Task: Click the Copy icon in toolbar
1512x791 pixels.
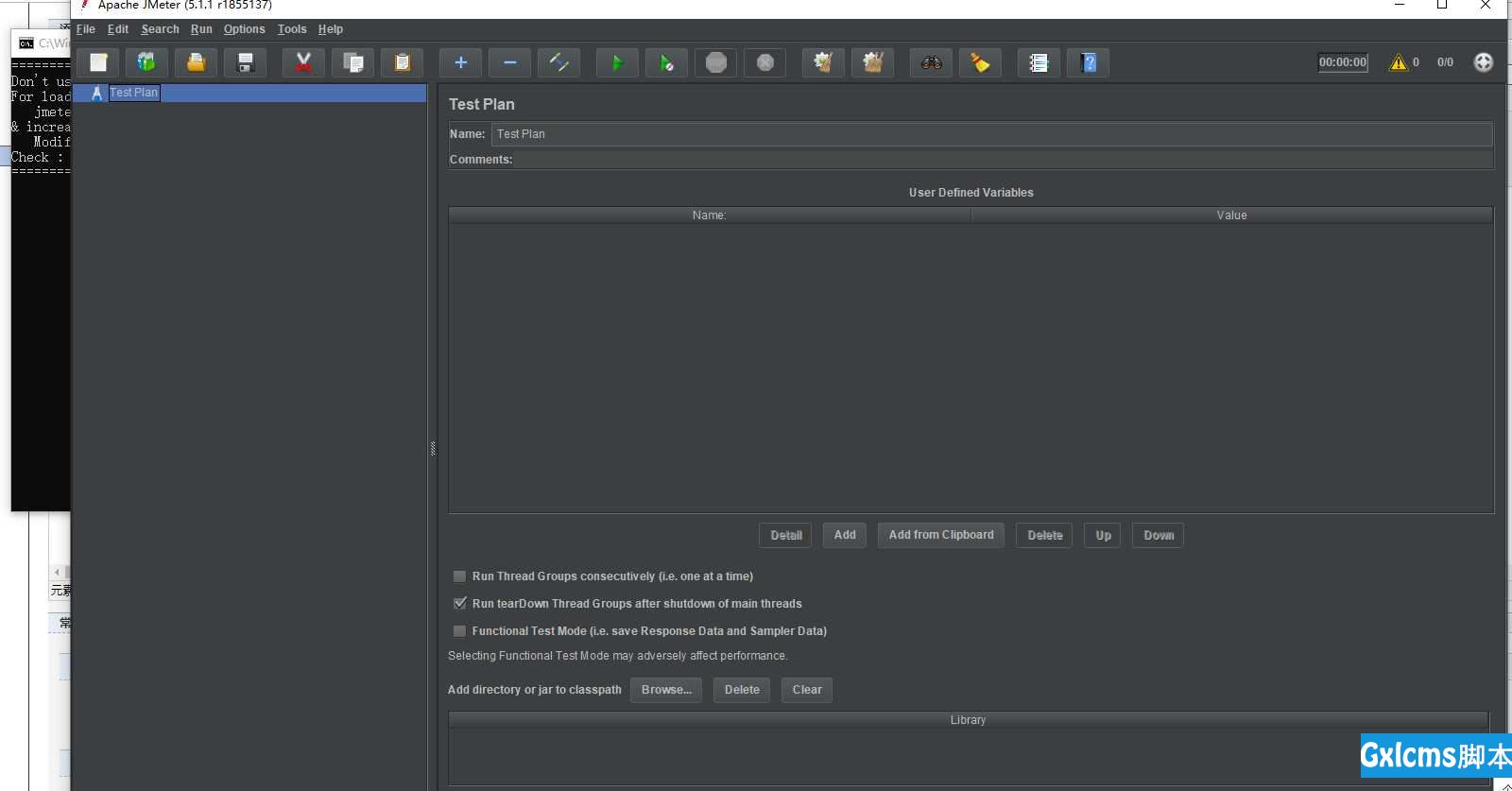Action: click(x=352, y=62)
